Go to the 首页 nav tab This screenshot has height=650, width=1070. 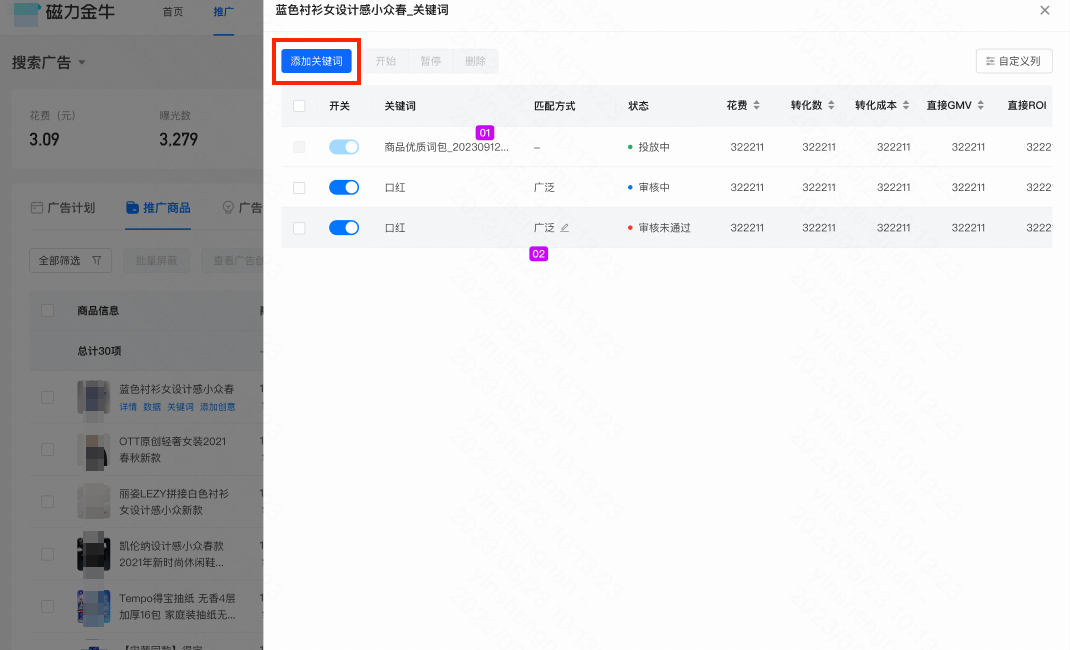point(173,12)
